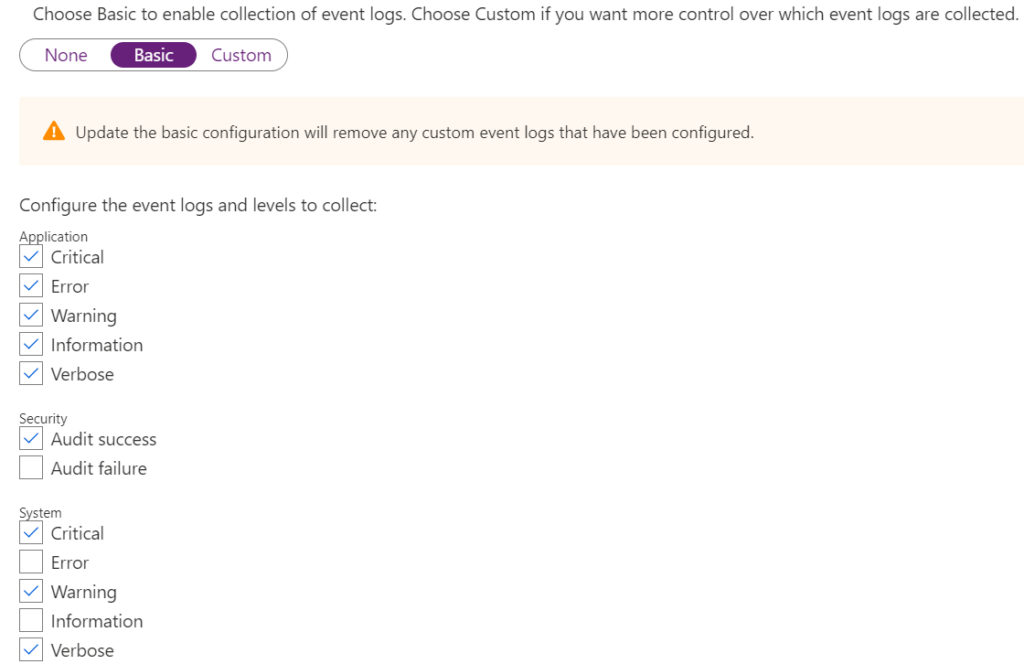Toggle System Warning checkbox
Screen dimensions: 1024x664
pyautogui.click(x=31, y=592)
